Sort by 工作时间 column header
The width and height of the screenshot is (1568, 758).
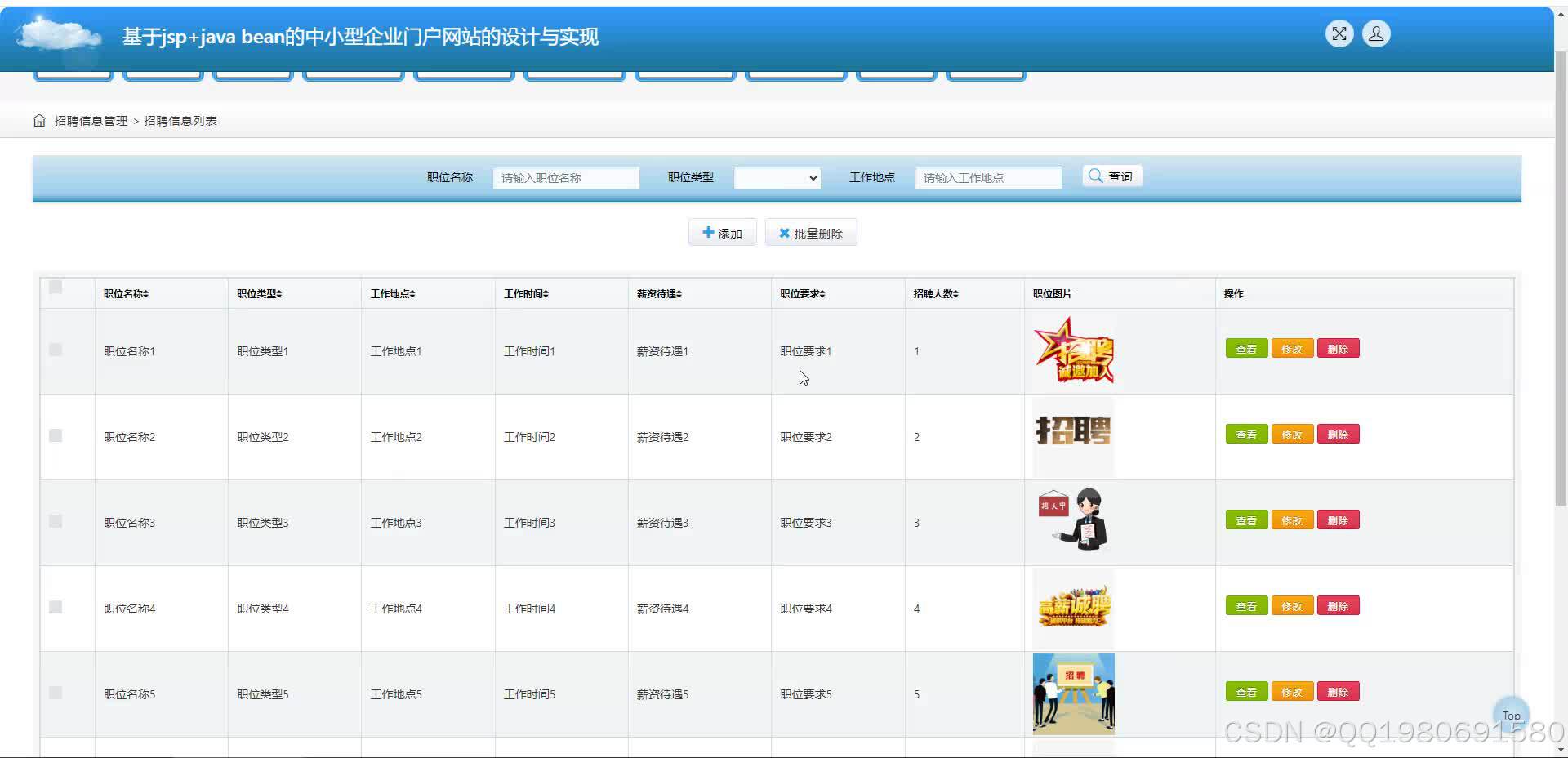pyautogui.click(x=526, y=294)
